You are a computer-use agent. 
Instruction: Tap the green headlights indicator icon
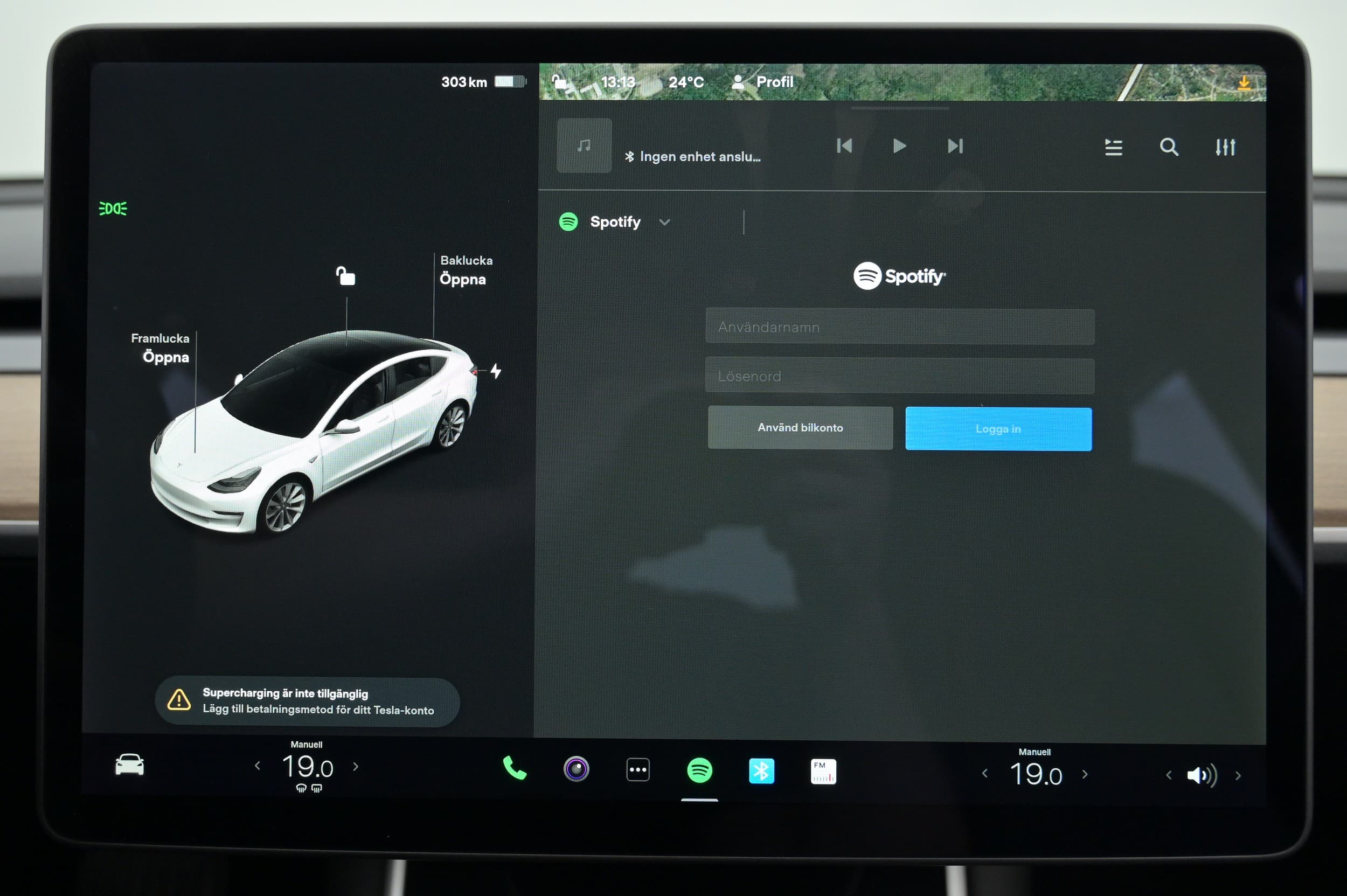tap(113, 209)
